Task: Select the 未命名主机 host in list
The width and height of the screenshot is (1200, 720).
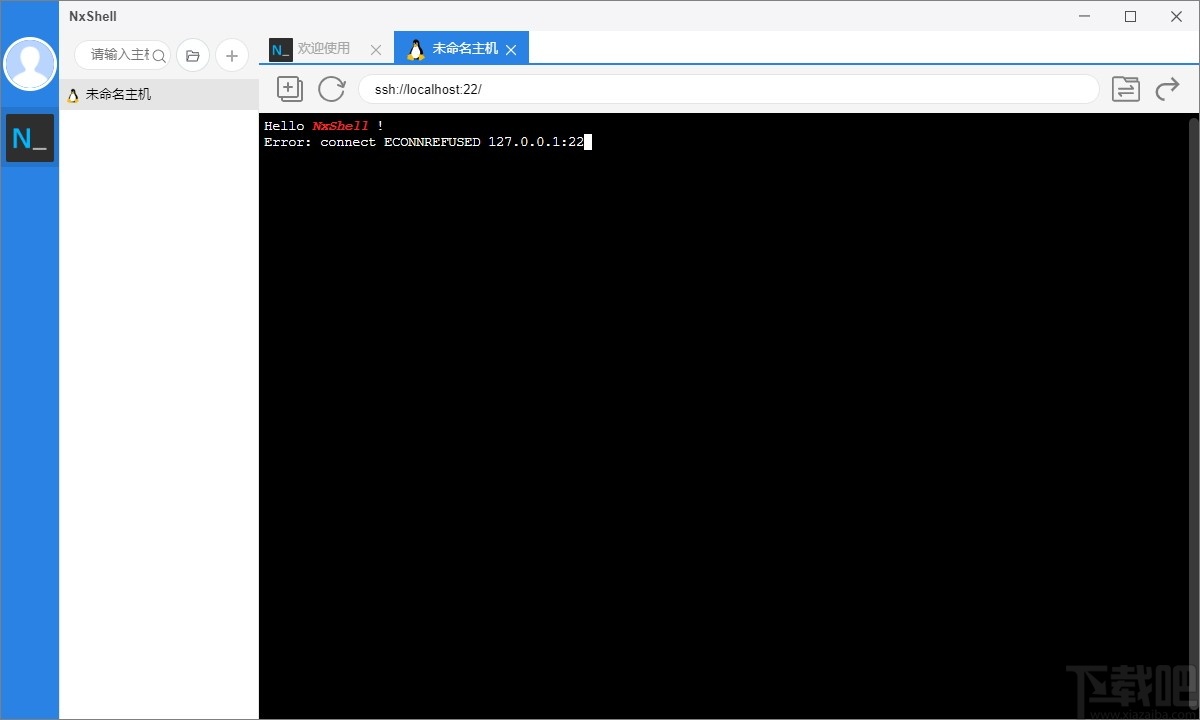Action: (x=159, y=95)
